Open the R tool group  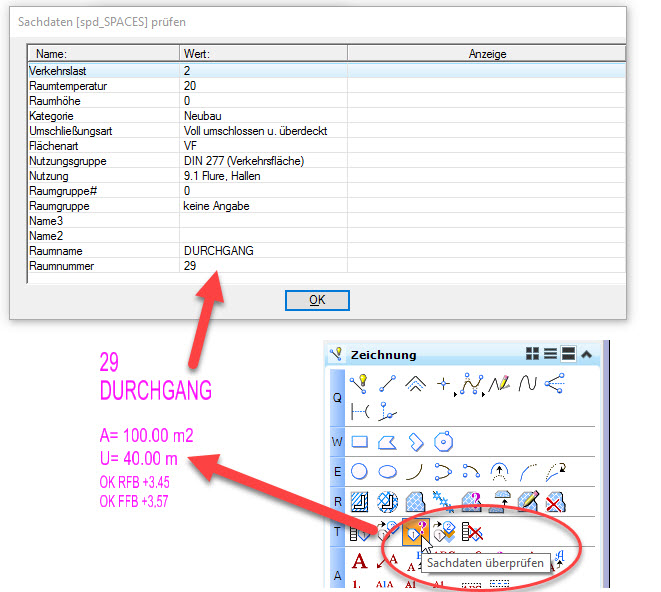coord(337,502)
